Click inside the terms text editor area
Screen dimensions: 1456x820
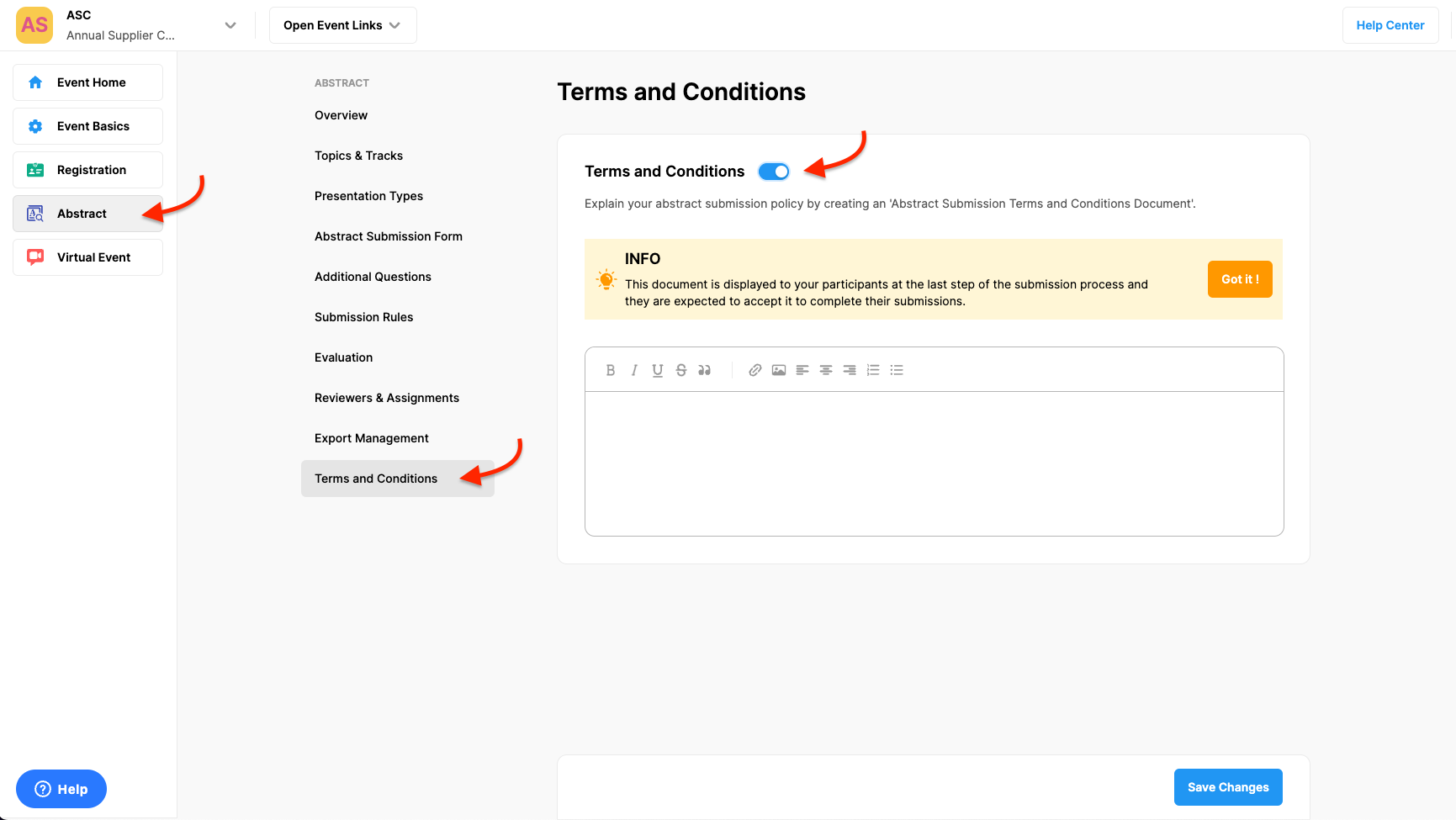[934, 463]
